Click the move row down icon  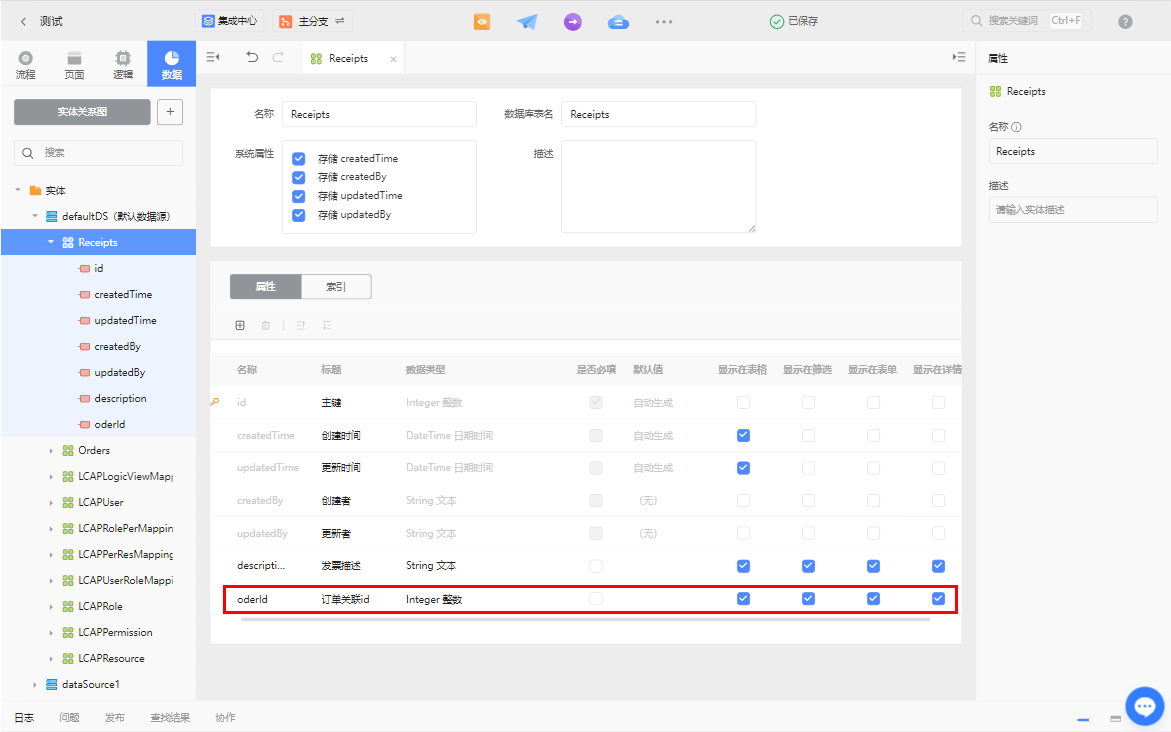coord(327,326)
